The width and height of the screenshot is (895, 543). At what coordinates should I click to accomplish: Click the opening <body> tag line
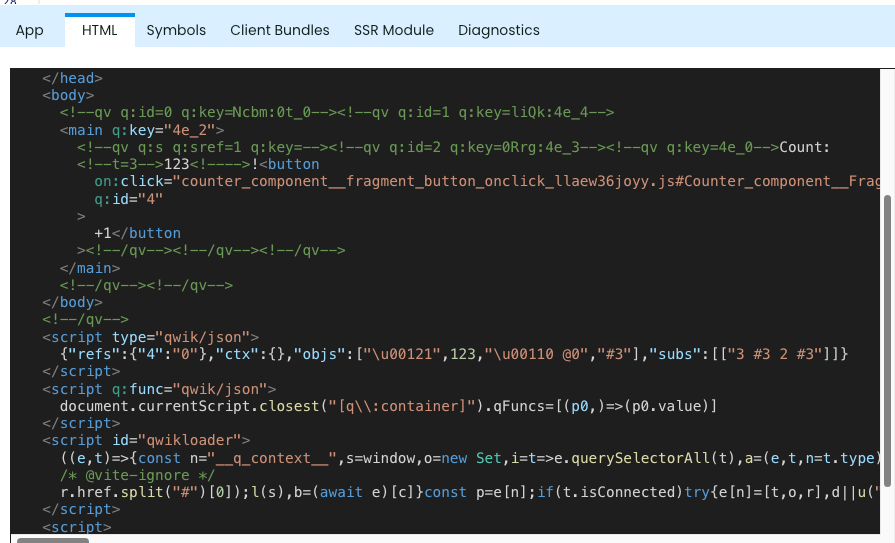tap(67, 95)
